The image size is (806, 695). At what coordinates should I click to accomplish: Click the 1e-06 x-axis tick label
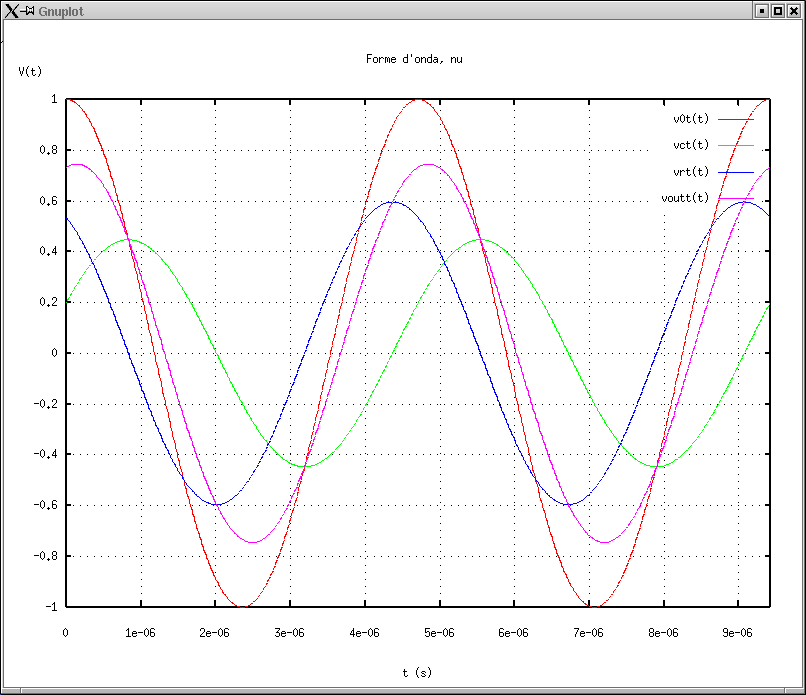click(140, 633)
